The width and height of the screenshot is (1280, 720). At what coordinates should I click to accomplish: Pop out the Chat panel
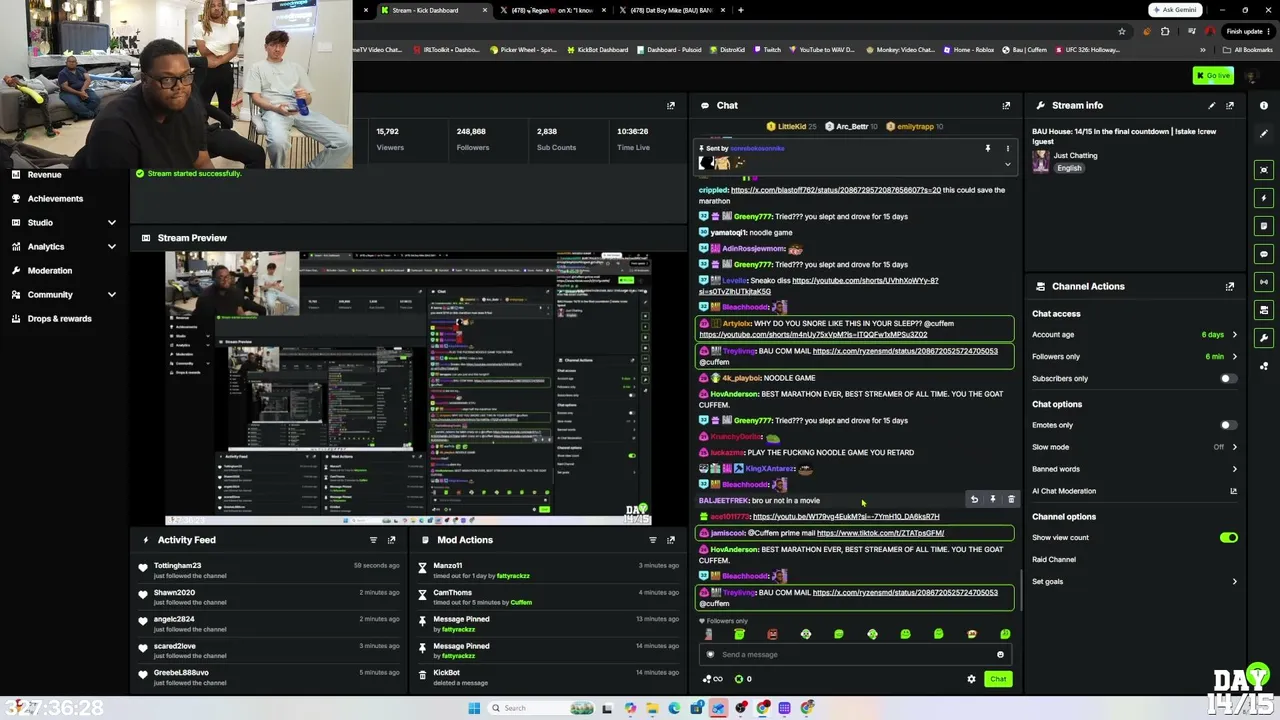coord(1006,105)
